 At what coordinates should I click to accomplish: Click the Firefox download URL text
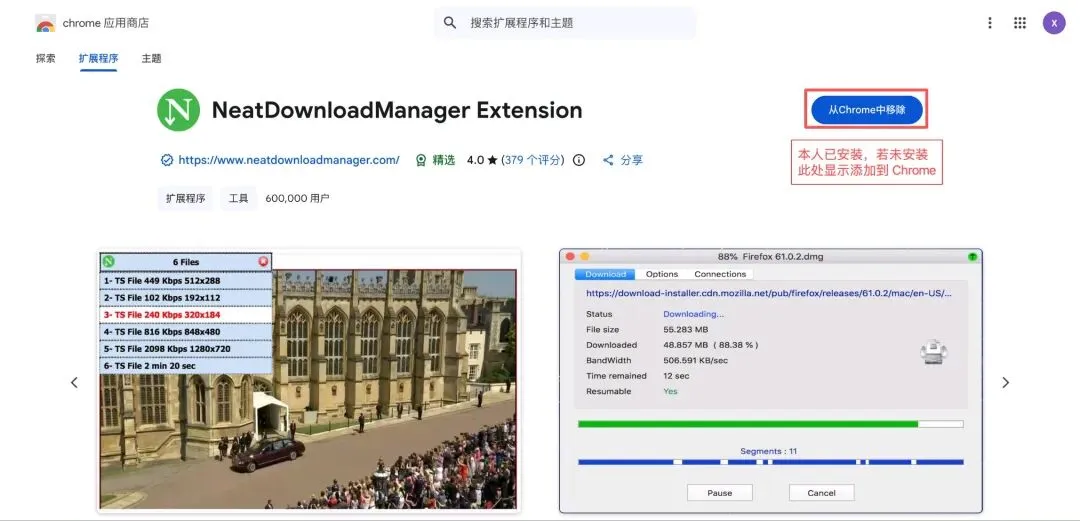769,293
